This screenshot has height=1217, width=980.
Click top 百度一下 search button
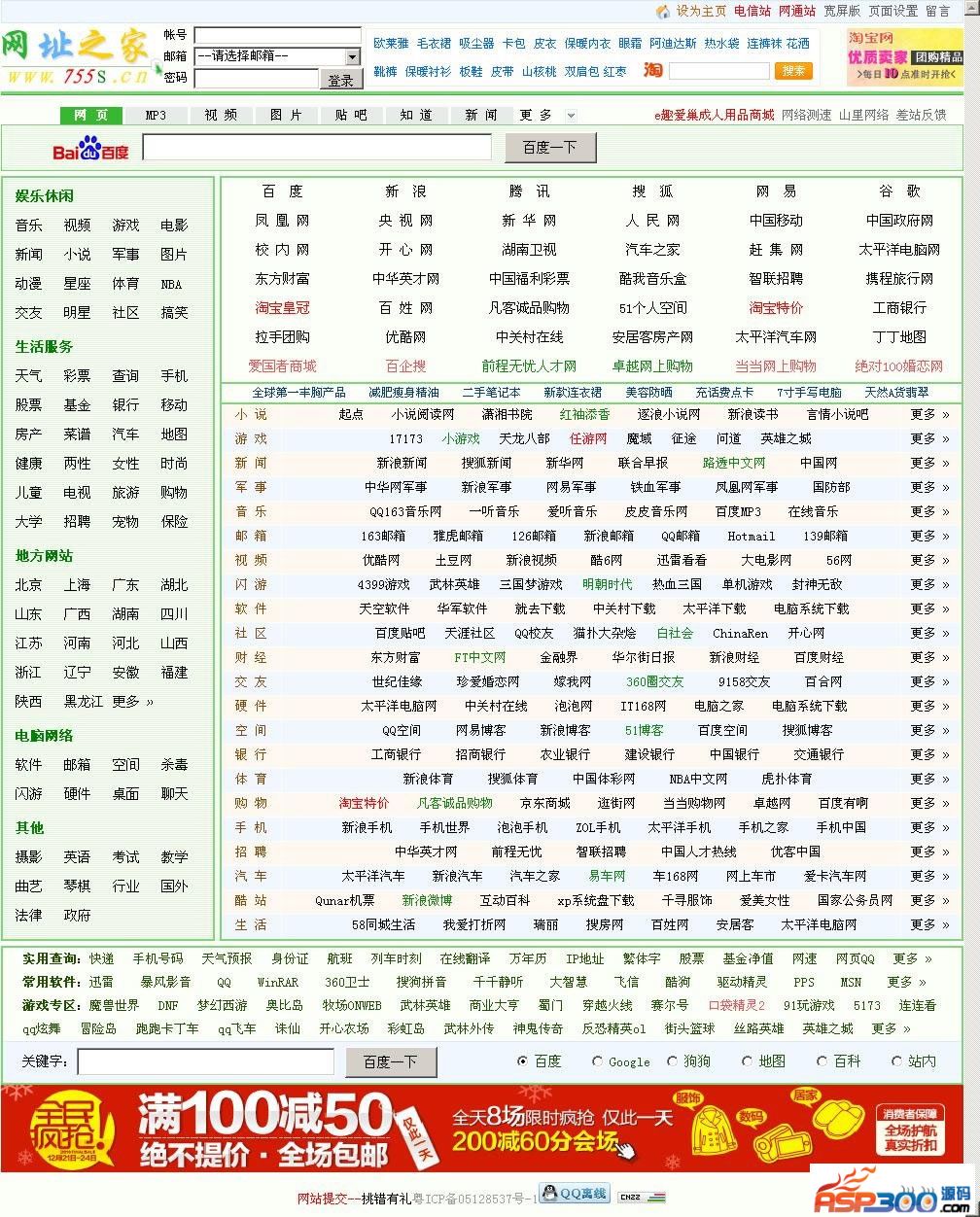point(549,148)
